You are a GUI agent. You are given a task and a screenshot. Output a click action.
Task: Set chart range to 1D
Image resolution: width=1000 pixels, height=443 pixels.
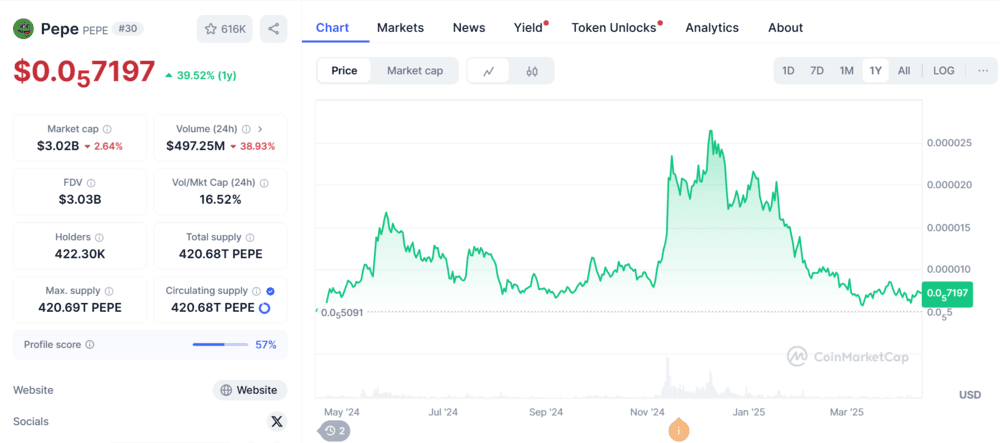[x=788, y=71]
